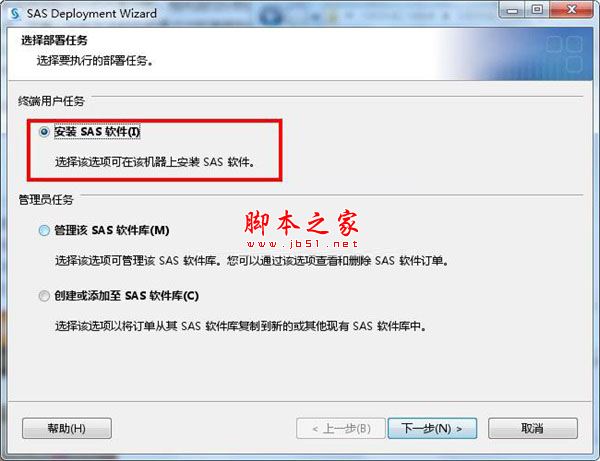Cancel the wizard with 取消 button

(533, 428)
